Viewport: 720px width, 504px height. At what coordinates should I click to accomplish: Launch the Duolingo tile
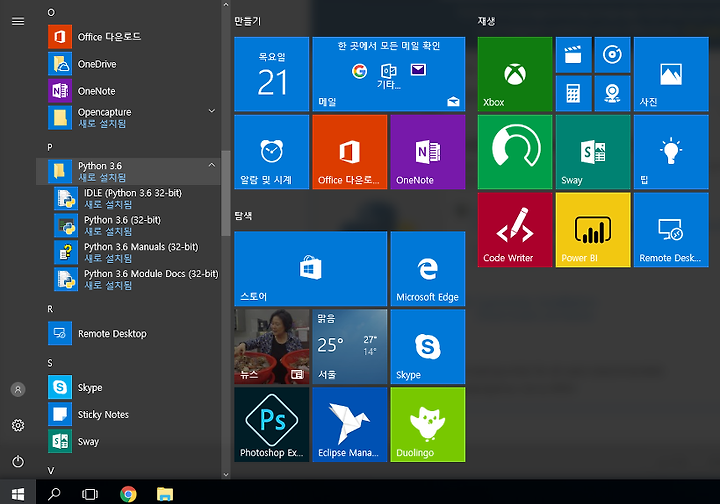[x=428, y=425]
